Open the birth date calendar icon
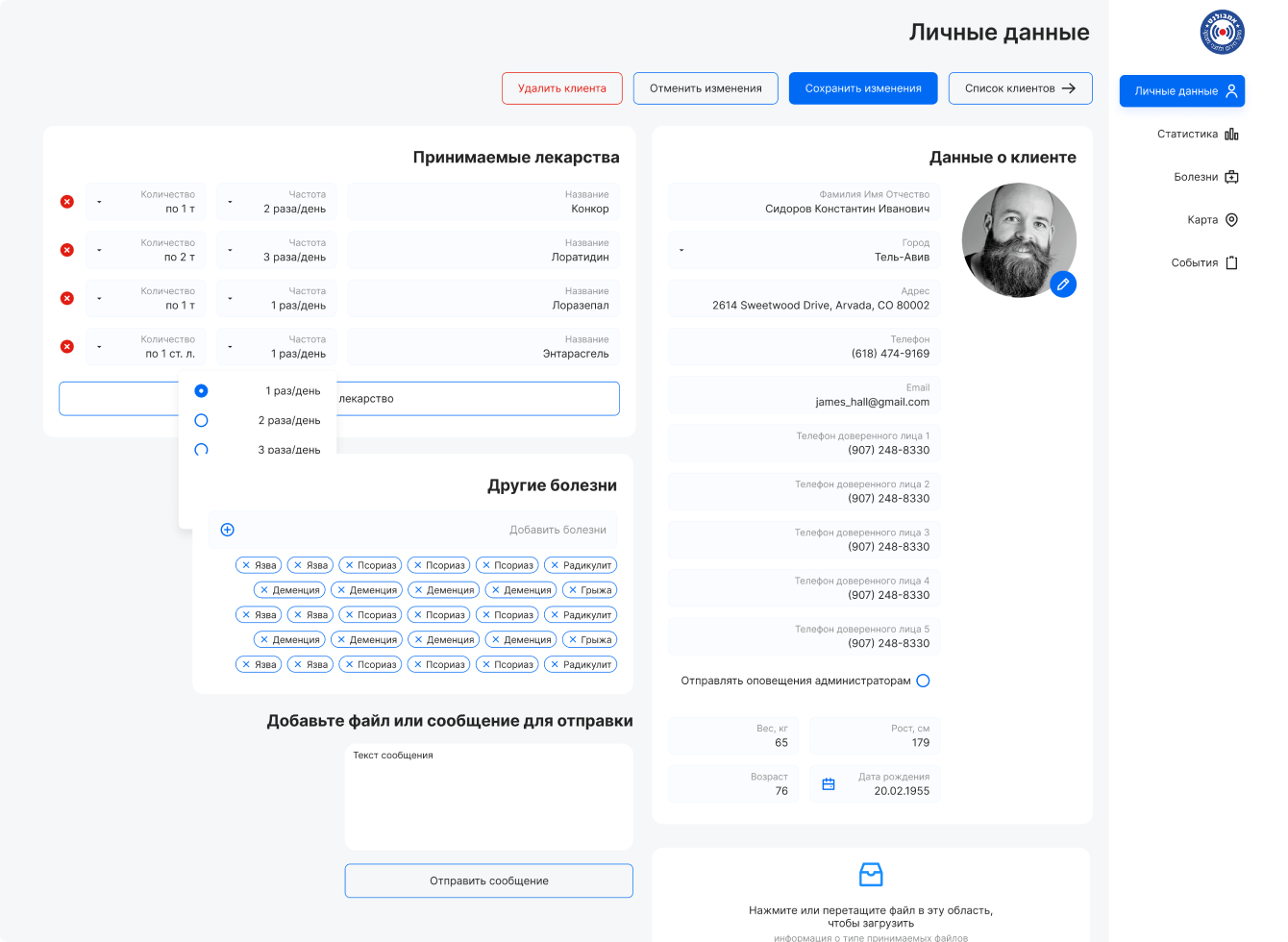1288x942 pixels. (829, 784)
